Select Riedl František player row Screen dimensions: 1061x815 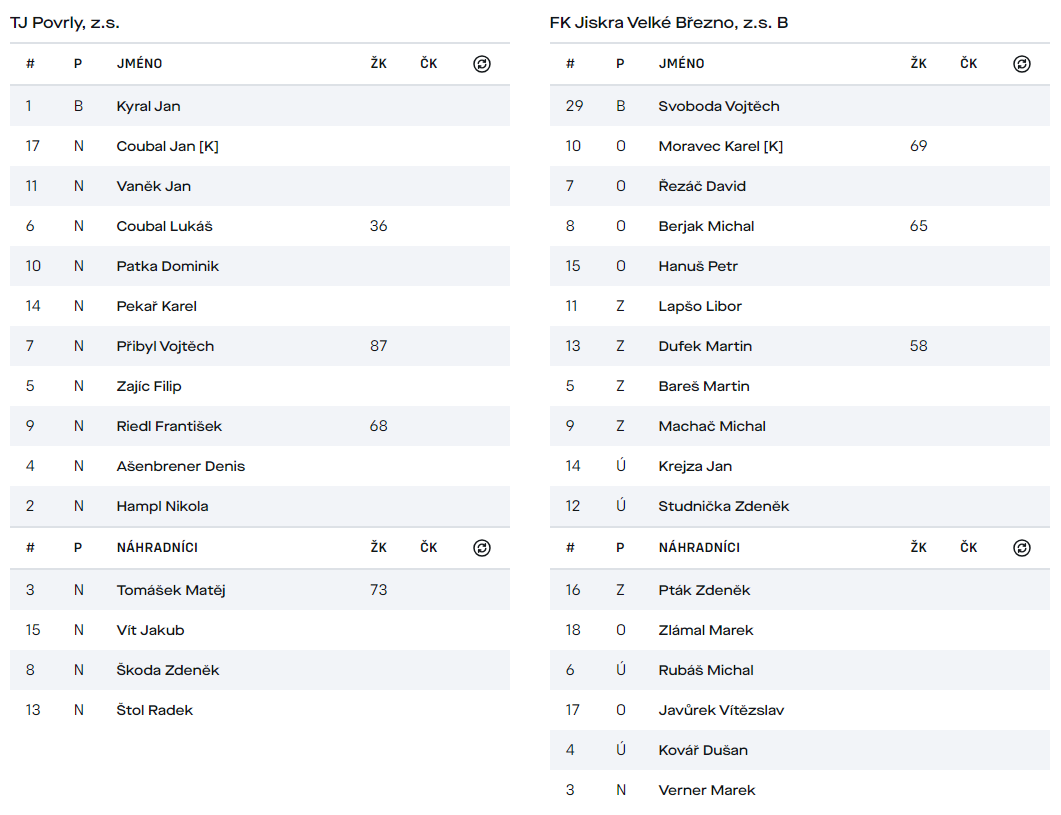pos(260,426)
